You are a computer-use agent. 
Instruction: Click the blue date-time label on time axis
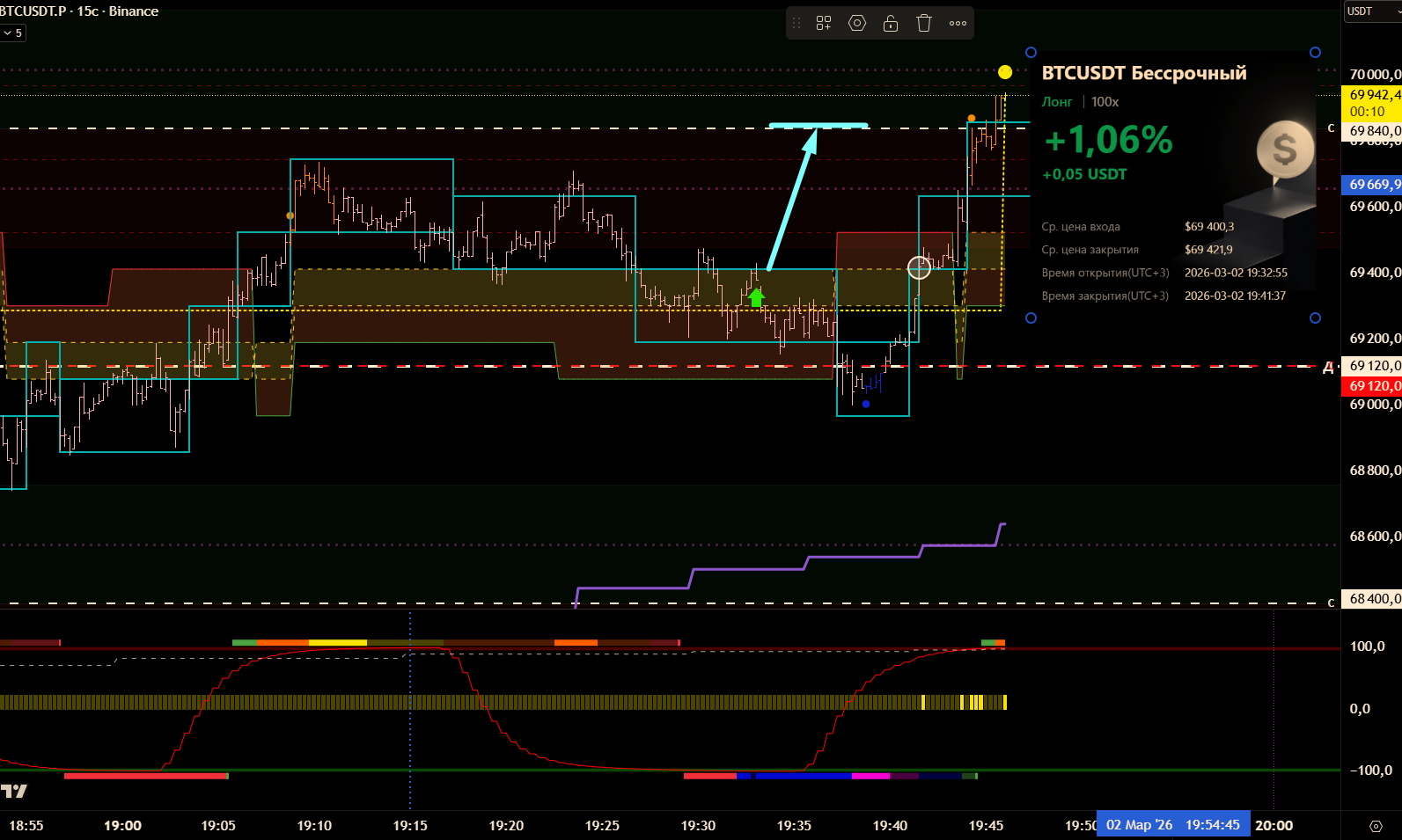coord(1172,825)
